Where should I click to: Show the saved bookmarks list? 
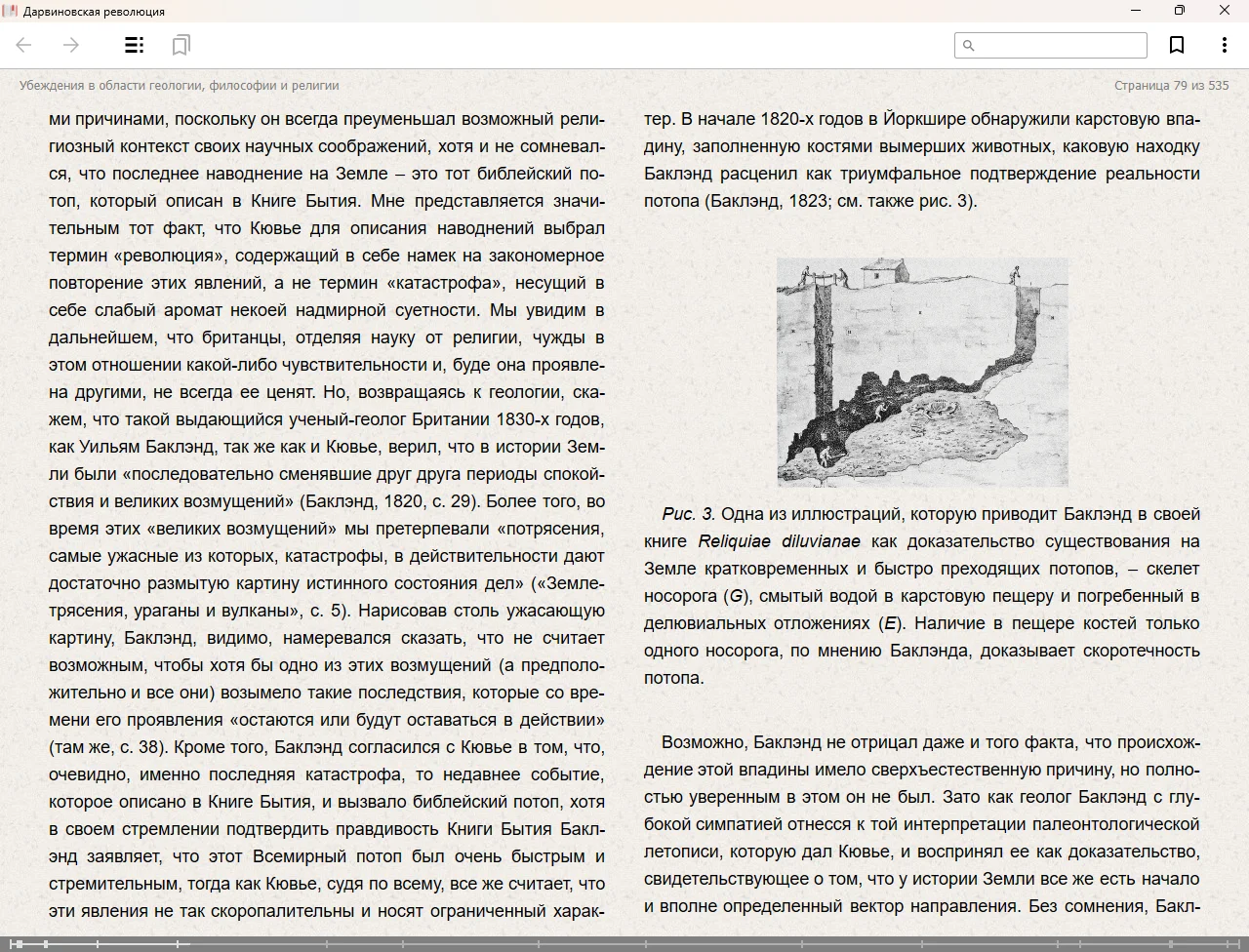coord(181,45)
